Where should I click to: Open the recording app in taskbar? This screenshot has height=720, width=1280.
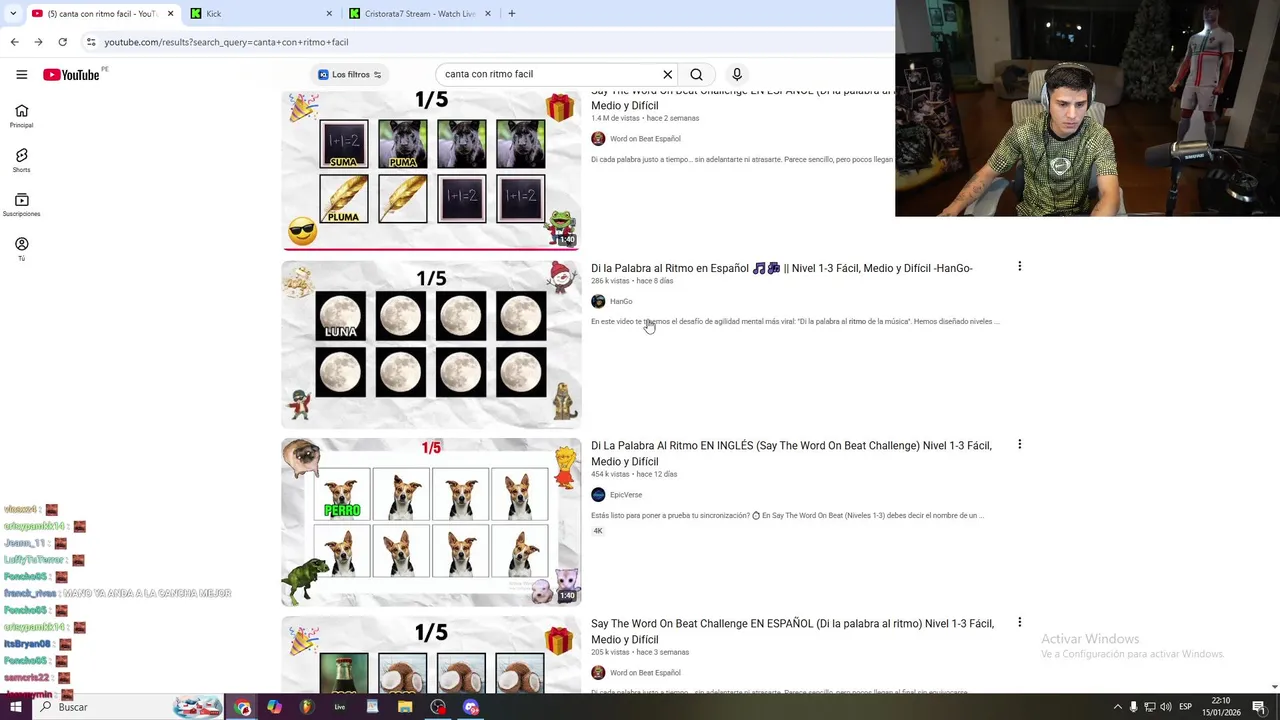click(438, 707)
